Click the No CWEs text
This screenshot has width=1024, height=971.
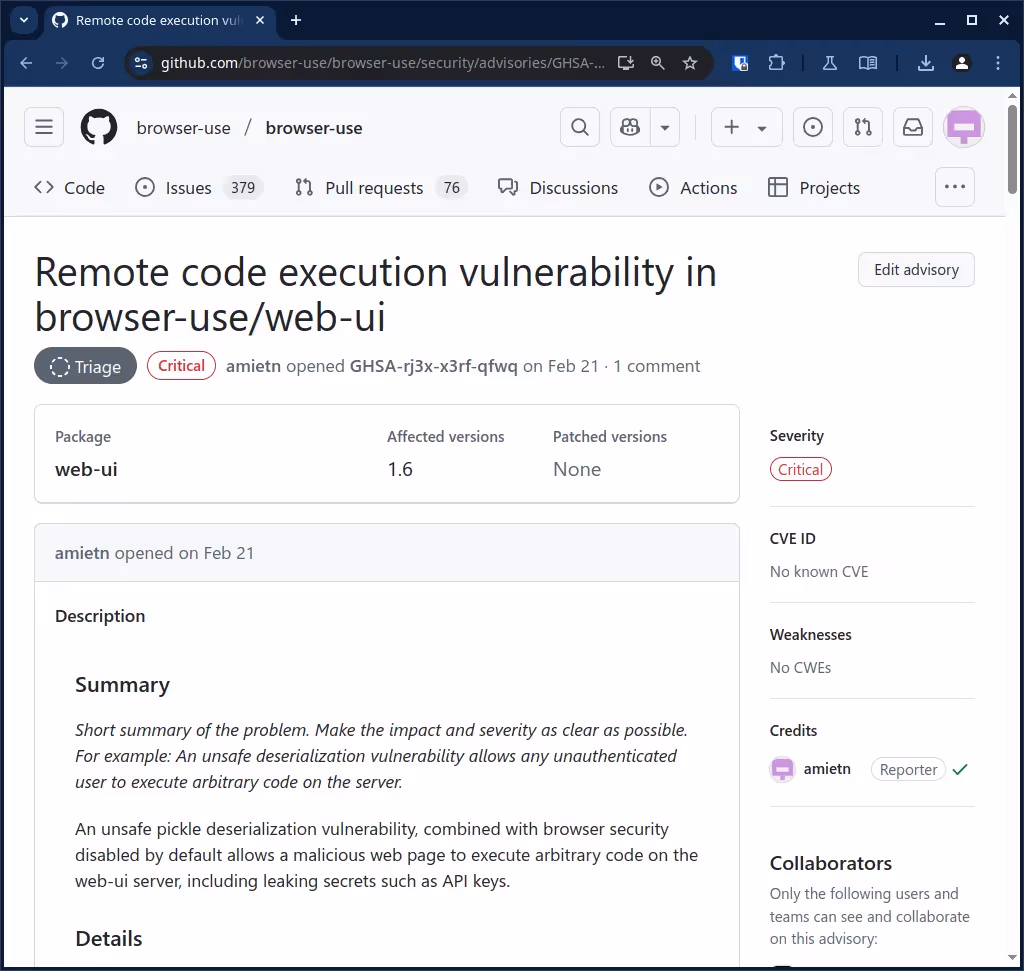click(801, 668)
